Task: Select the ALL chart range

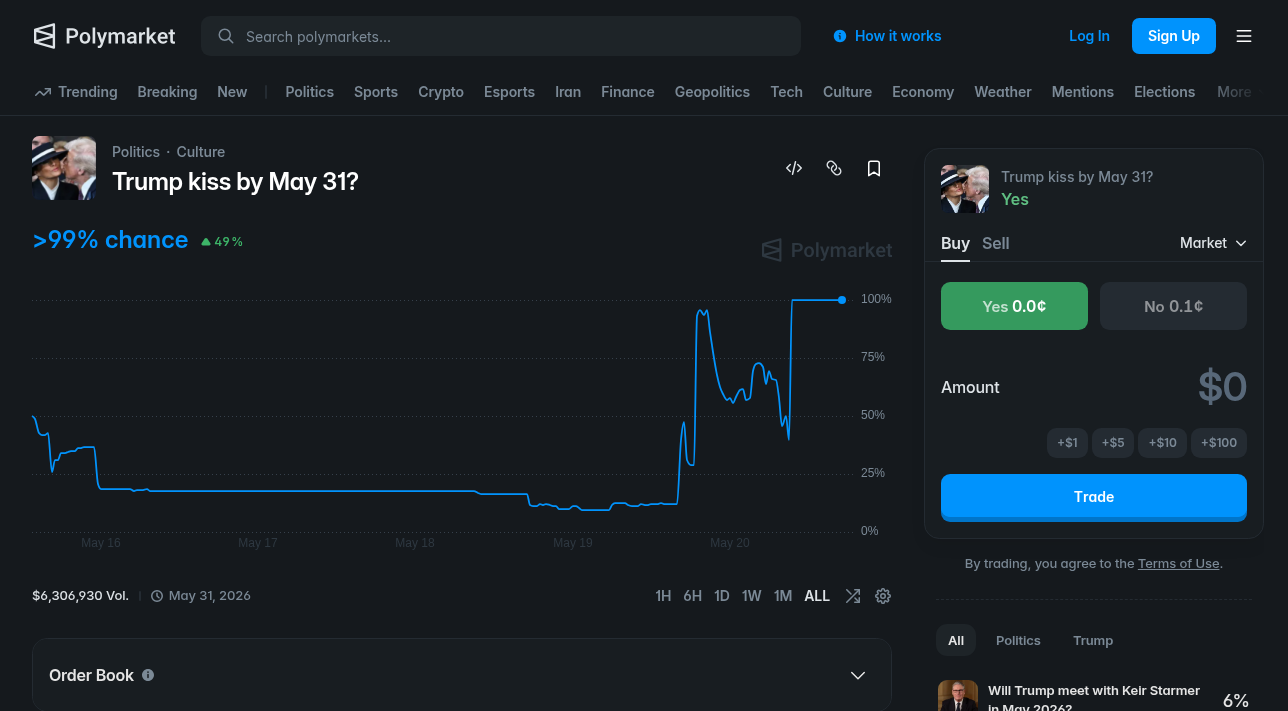Action: [817, 596]
